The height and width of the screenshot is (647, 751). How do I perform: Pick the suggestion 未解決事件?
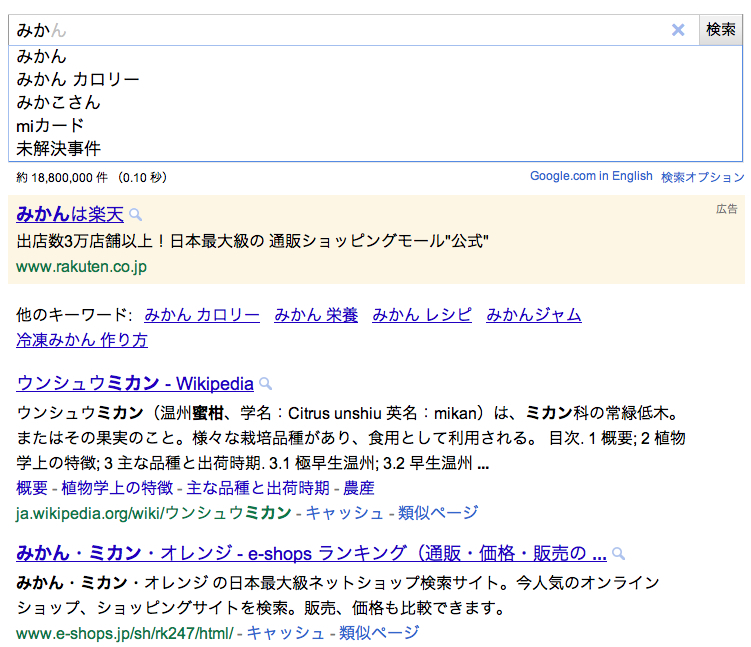pos(376,148)
